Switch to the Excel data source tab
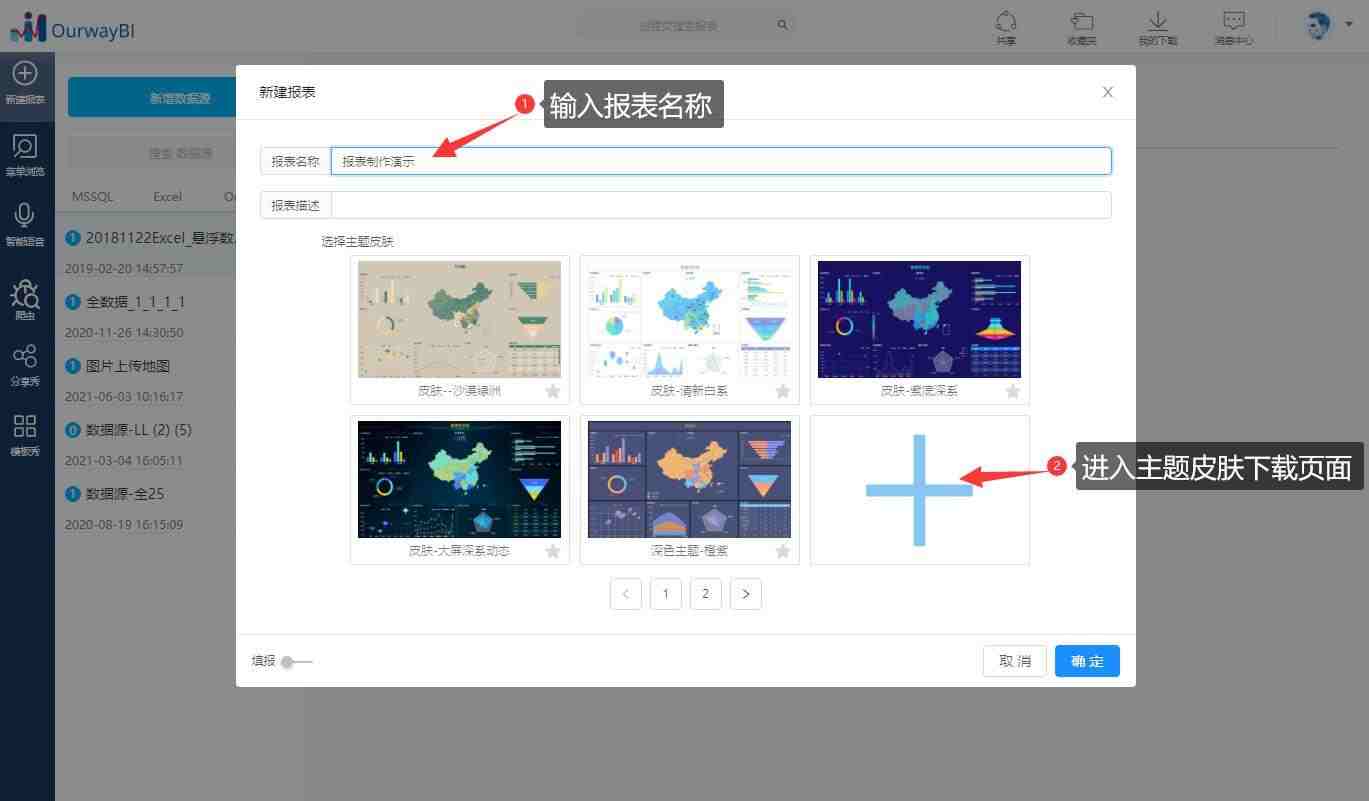 (167, 196)
